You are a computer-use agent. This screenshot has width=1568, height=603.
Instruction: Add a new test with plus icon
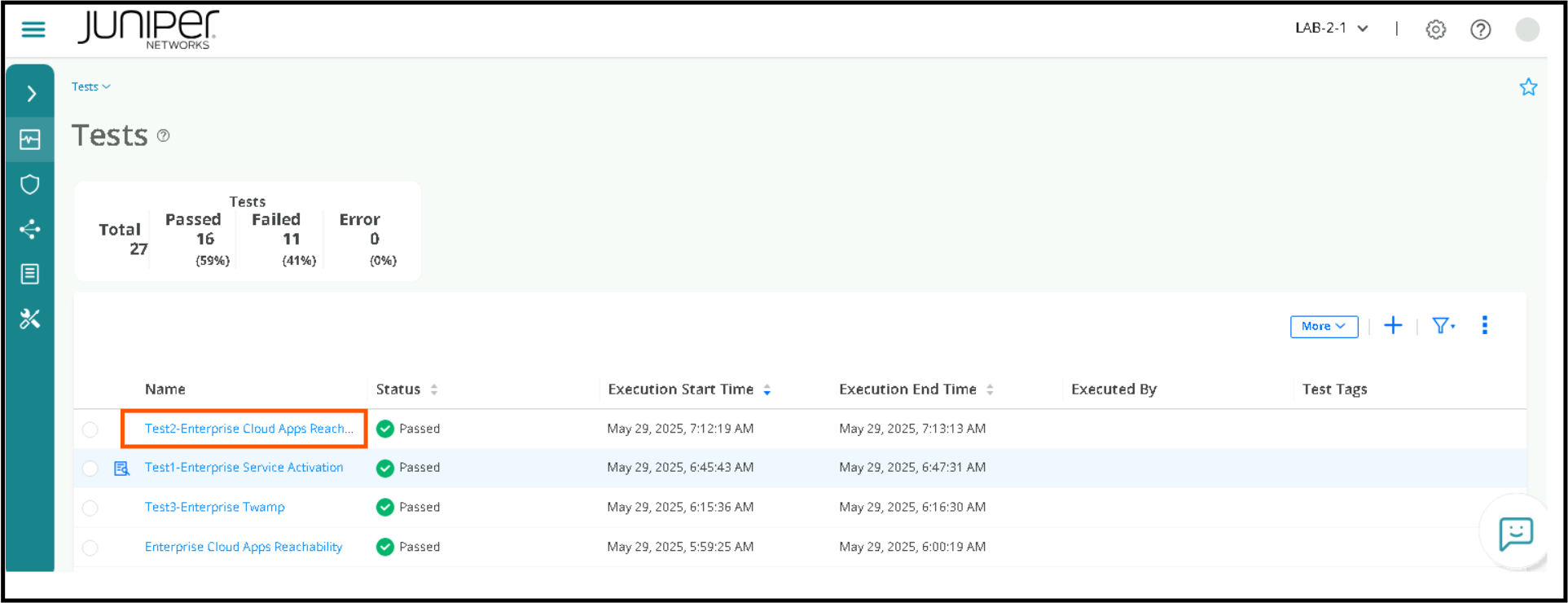click(1393, 326)
